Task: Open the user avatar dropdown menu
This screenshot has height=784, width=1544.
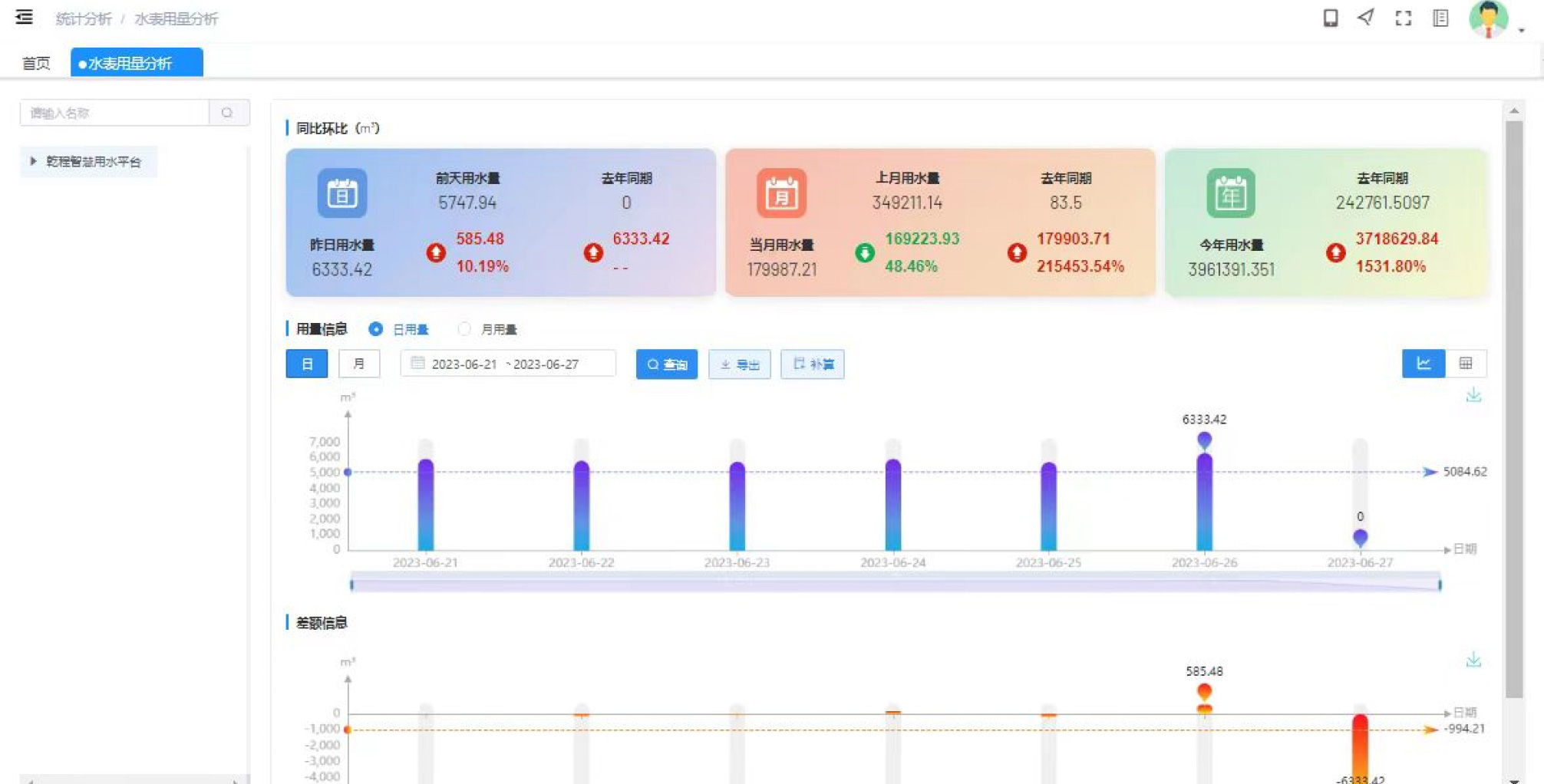Action: [x=1495, y=20]
